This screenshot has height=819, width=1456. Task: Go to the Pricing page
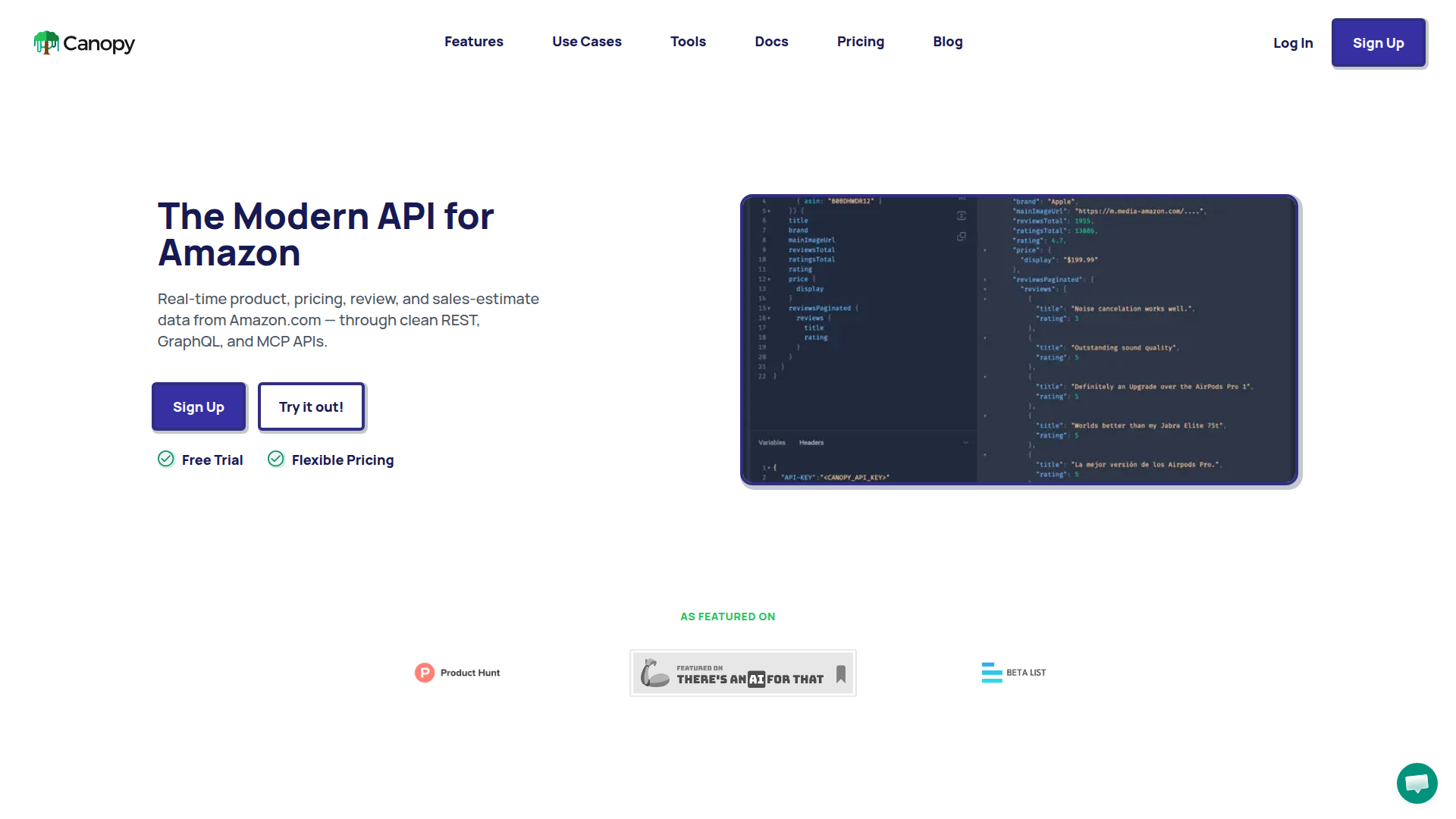click(x=861, y=42)
